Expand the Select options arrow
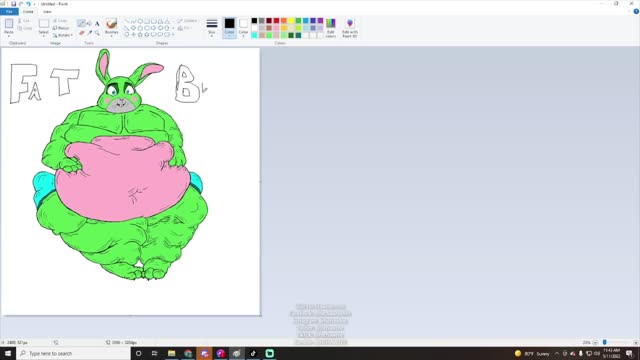The width and height of the screenshot is (640, 360). 44,36
